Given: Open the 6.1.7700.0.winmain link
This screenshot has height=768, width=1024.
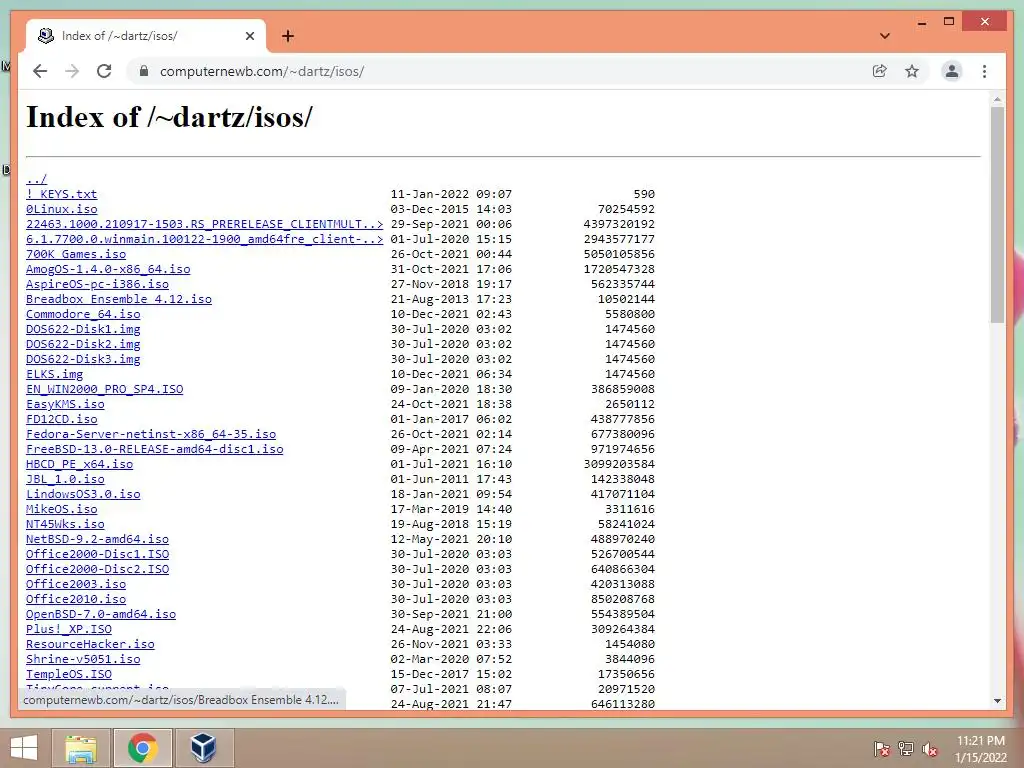Looking at the screenshot, I should tap(204, 239).
